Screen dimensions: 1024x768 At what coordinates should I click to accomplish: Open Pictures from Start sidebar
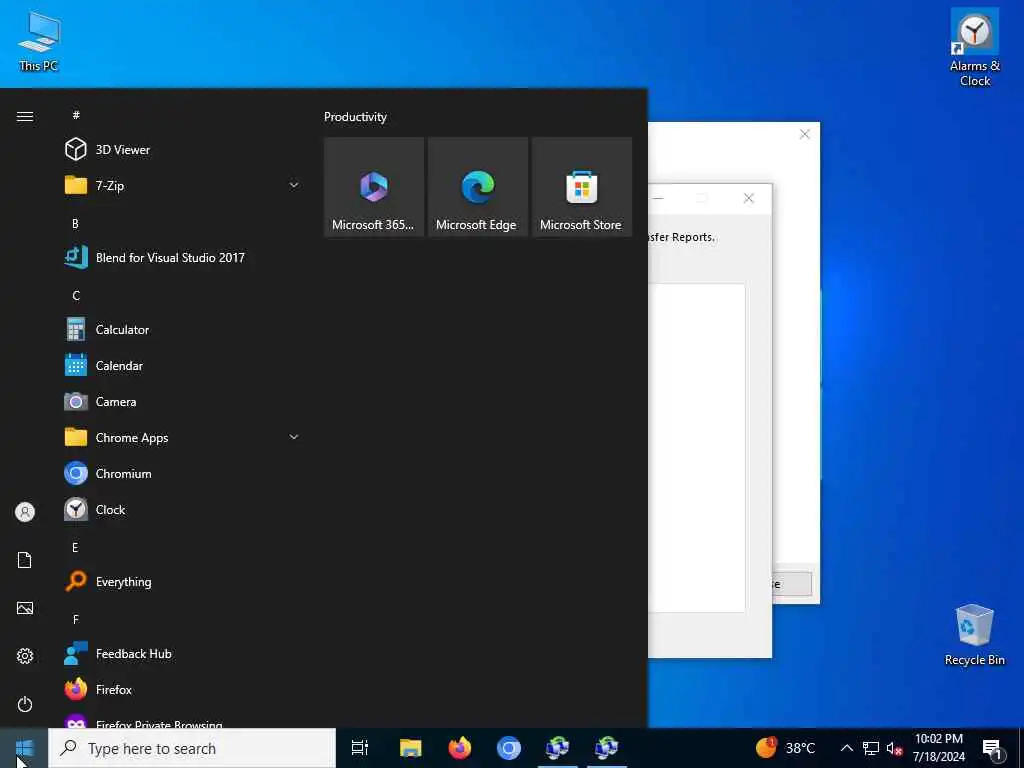click(25, 608)
